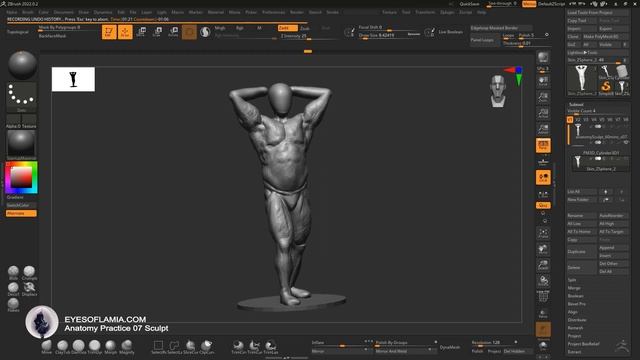Open the Dots stroke selector
The width and height of the screenshot is (640, 360).
coord(22,97)
